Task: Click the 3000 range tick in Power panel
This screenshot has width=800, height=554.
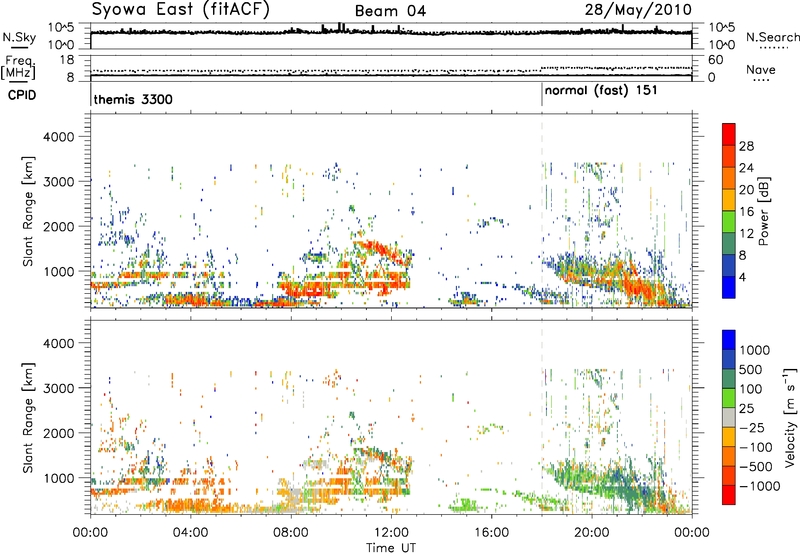Action: [59, 182]
